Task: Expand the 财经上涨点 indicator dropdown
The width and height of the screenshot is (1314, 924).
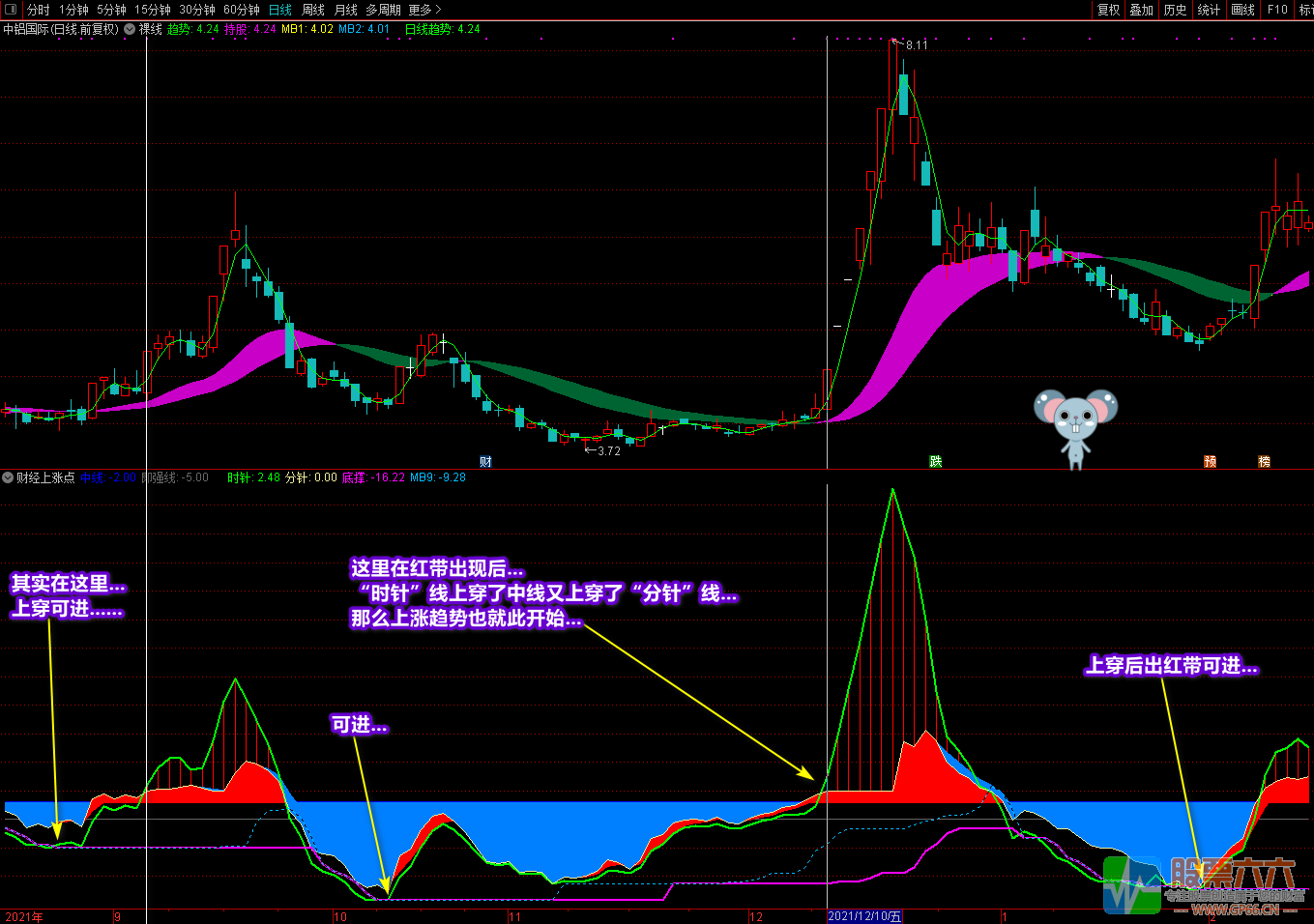Action: pyautogui.click(x=8, y=477)
